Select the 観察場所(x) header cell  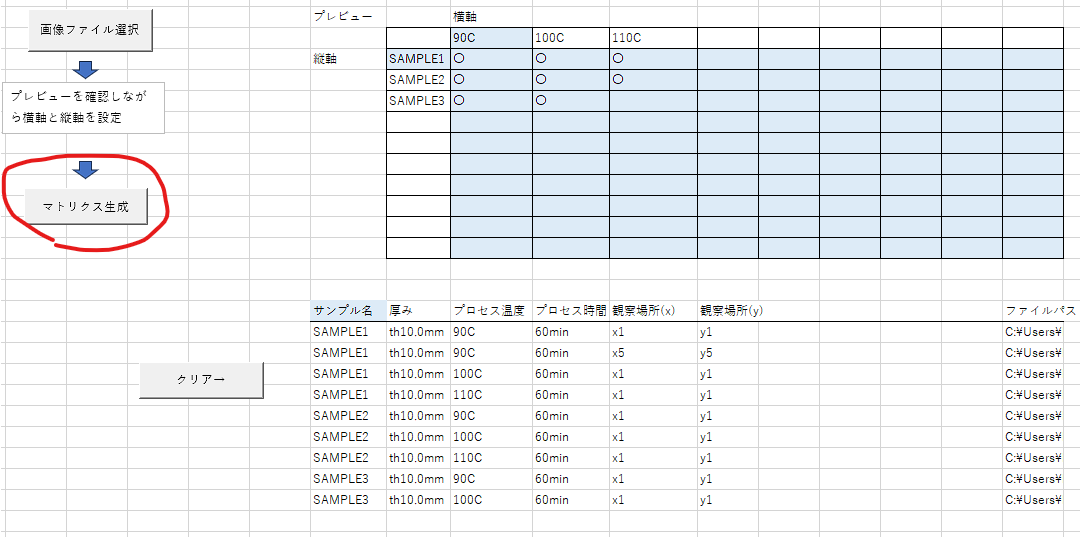pos(653,311)
